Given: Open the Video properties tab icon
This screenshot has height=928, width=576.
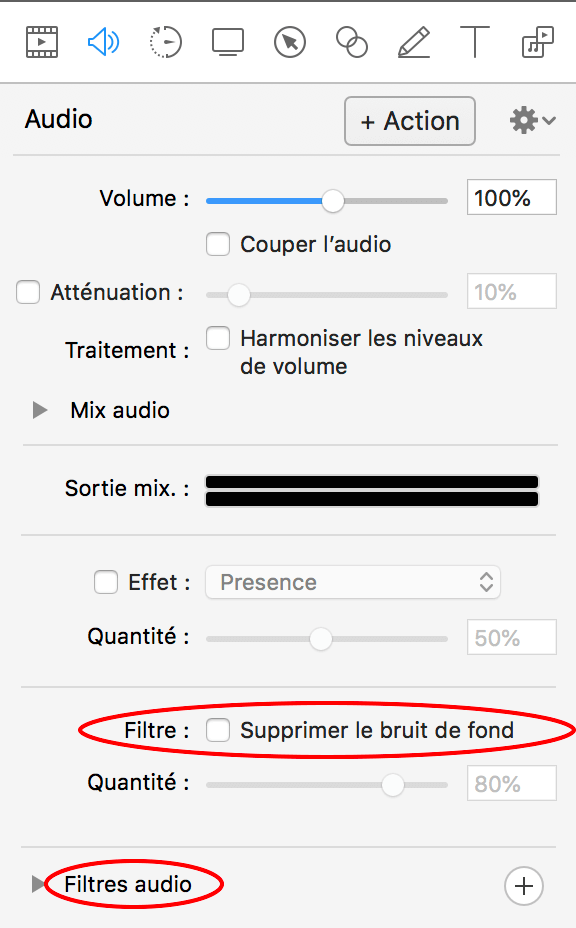Looking at the screenshot, I should (42, 42).
